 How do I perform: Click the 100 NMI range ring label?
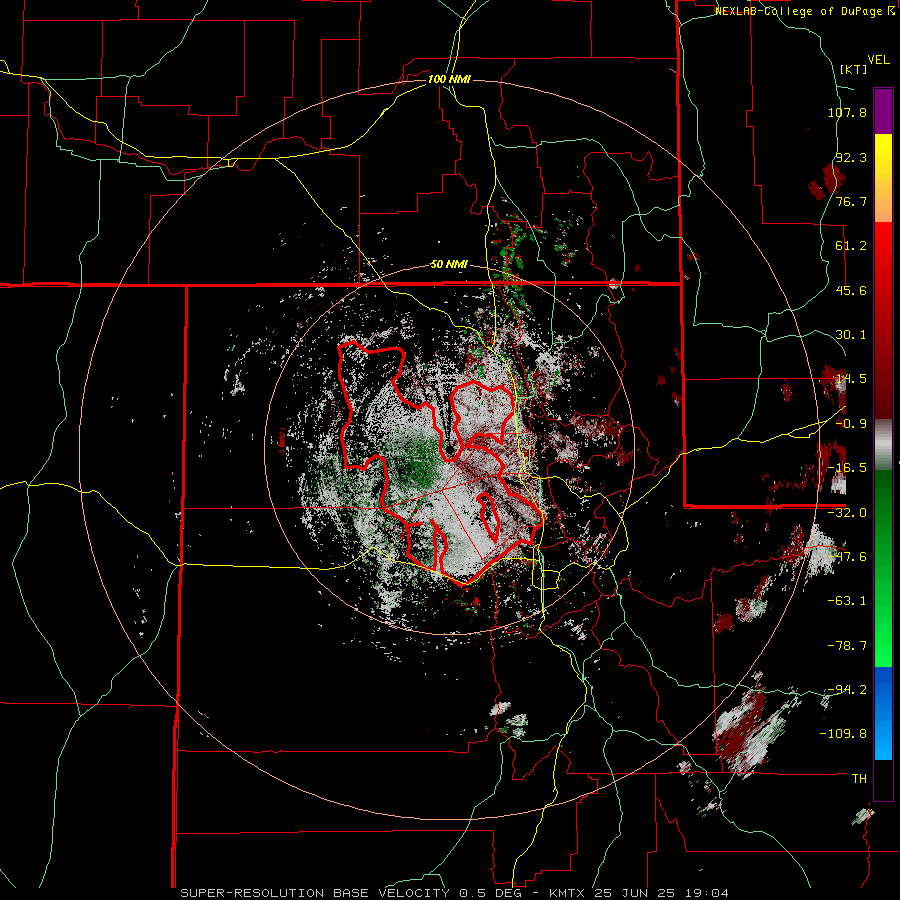[x=449, y=79]
